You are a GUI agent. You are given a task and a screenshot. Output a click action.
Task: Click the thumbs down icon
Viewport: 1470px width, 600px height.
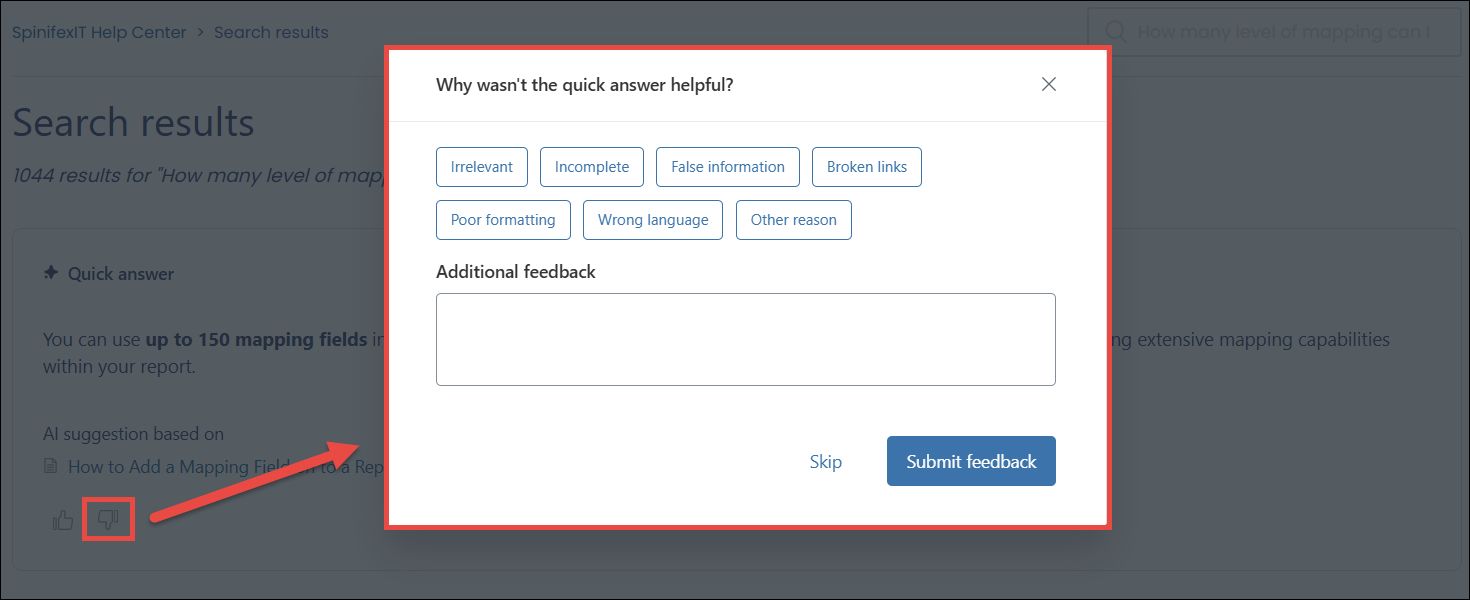[x=108, y=519]
